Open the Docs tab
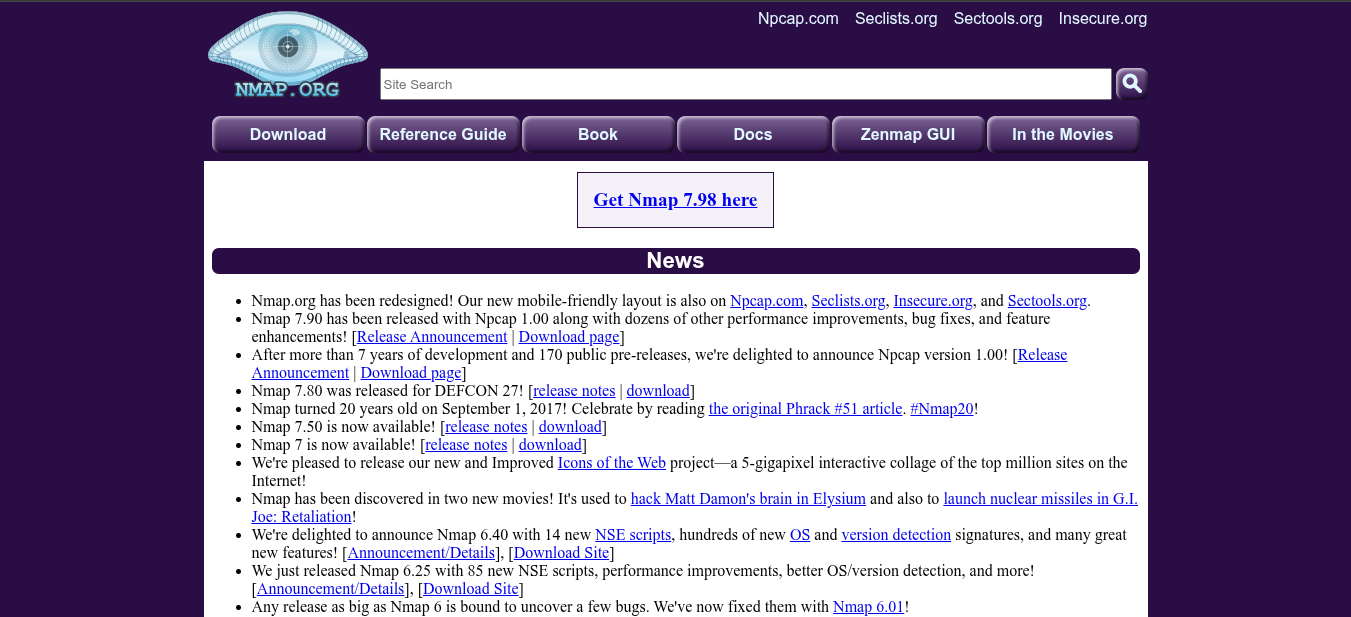Screen dimensions: 1351x617 (753, 134)
